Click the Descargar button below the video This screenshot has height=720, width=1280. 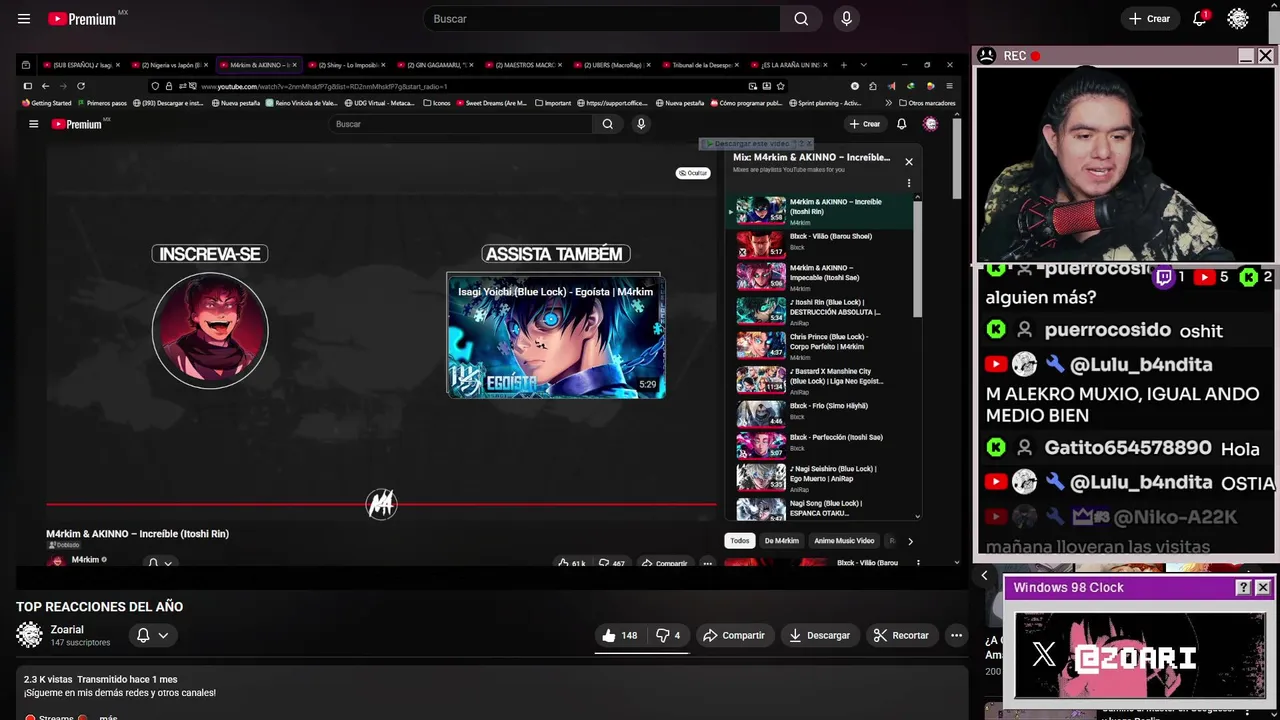(x=819, y=635)
